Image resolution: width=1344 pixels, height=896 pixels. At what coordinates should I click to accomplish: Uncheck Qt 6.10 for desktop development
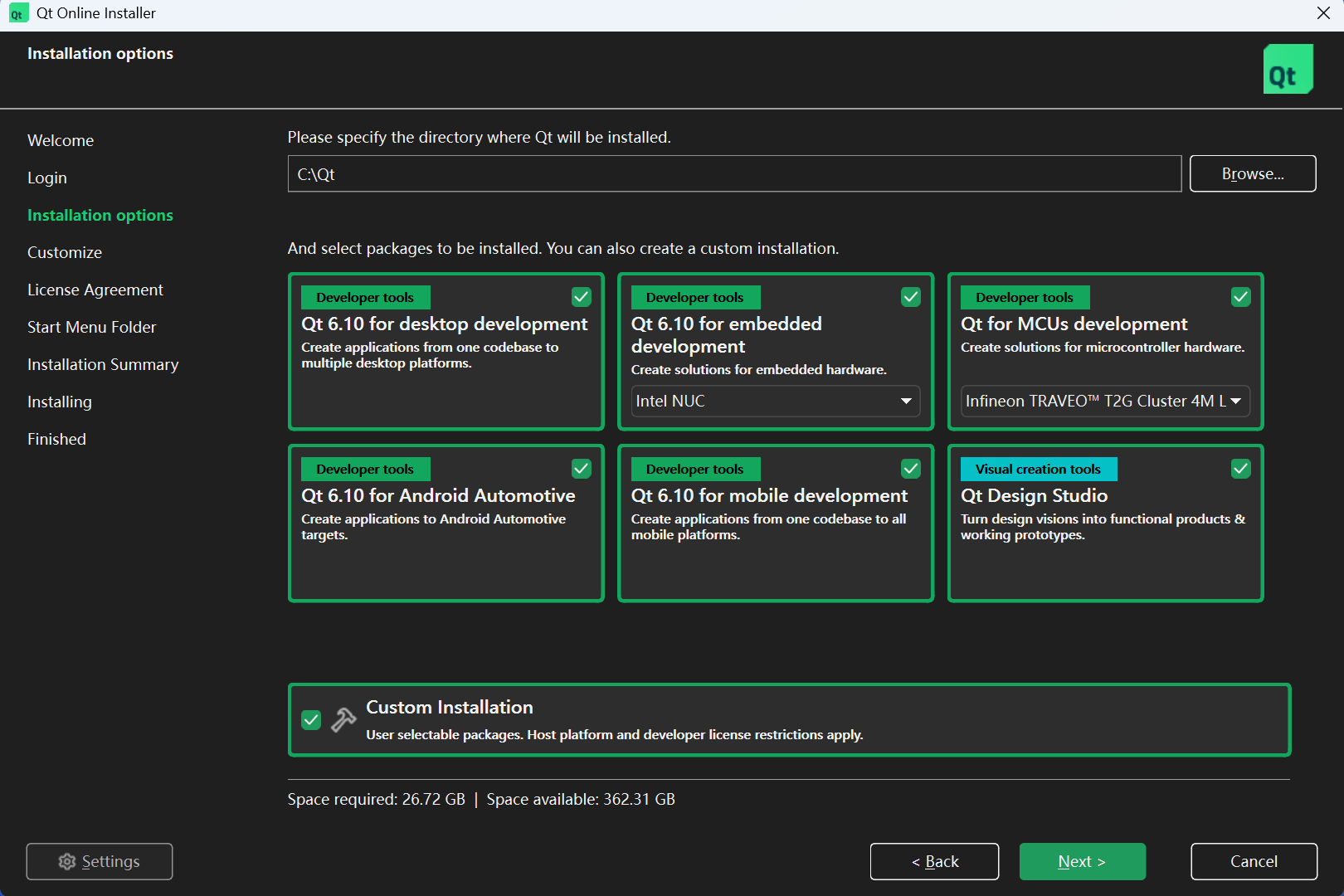point(582,297)
